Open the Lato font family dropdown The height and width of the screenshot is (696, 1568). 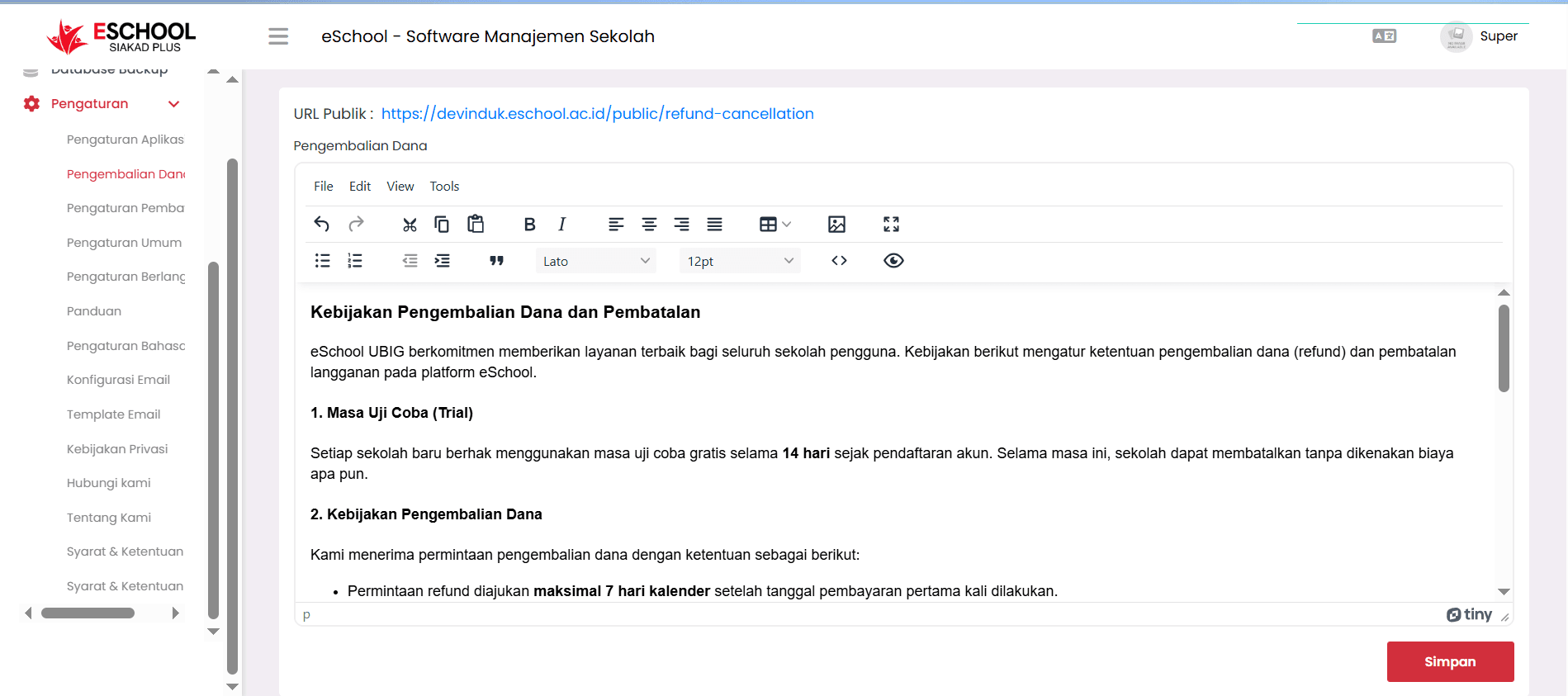tap(596, 261)
